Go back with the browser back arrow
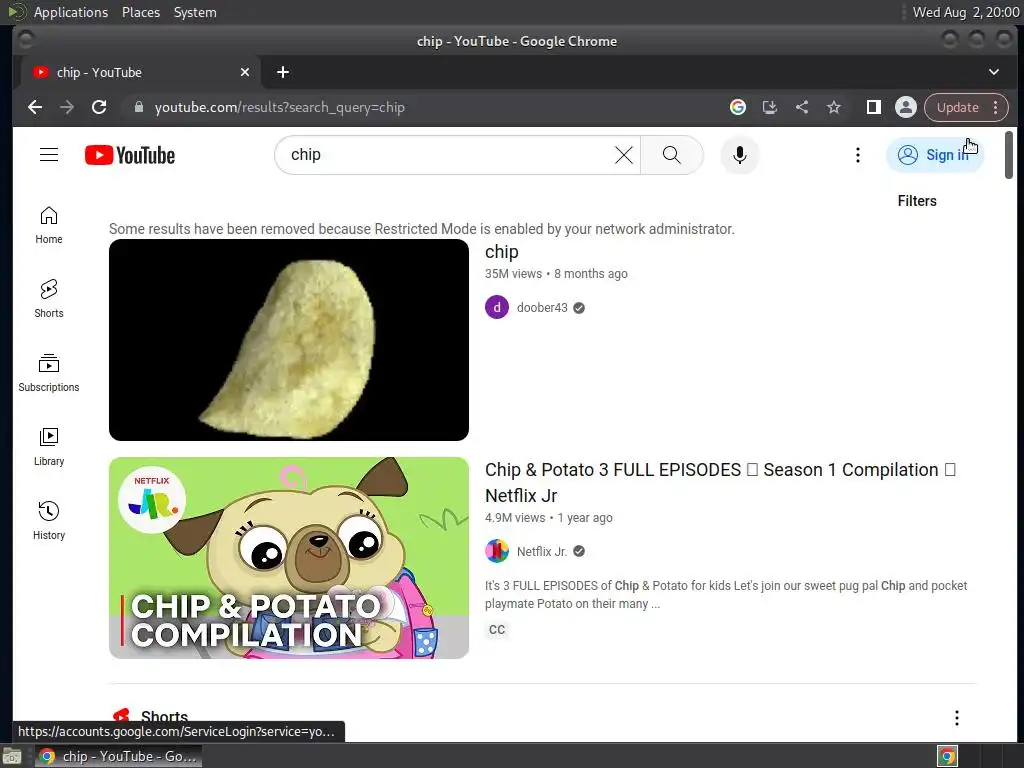1024x768 pixels. (35, 107)
